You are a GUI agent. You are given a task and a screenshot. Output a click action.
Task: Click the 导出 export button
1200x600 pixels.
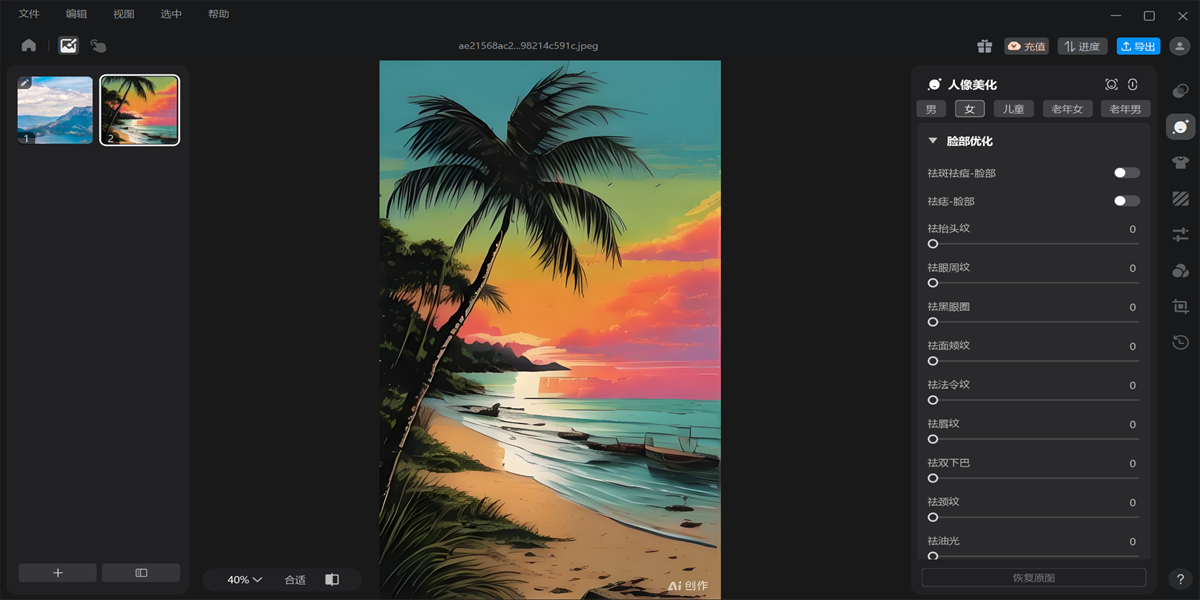pos(1138,46)
